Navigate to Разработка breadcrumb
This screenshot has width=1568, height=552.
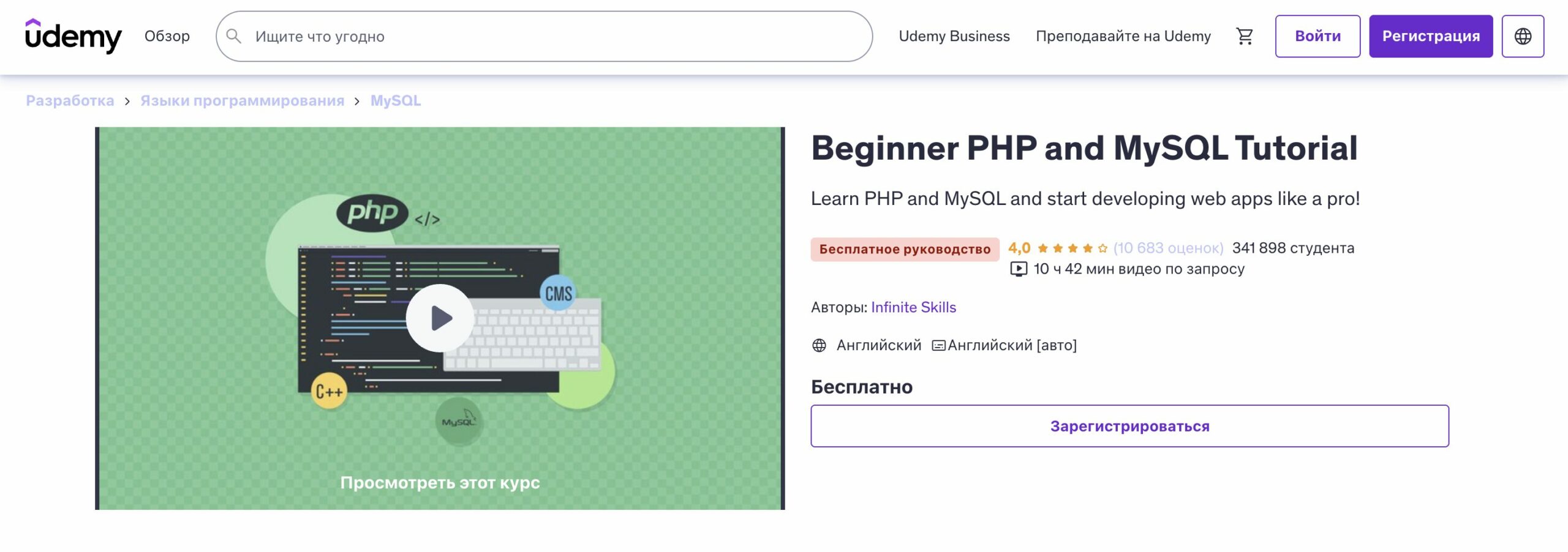70,100
